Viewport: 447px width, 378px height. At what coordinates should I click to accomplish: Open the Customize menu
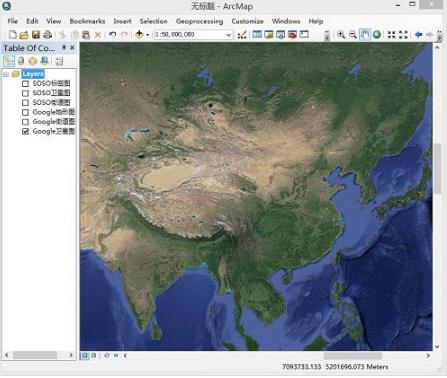247,21
